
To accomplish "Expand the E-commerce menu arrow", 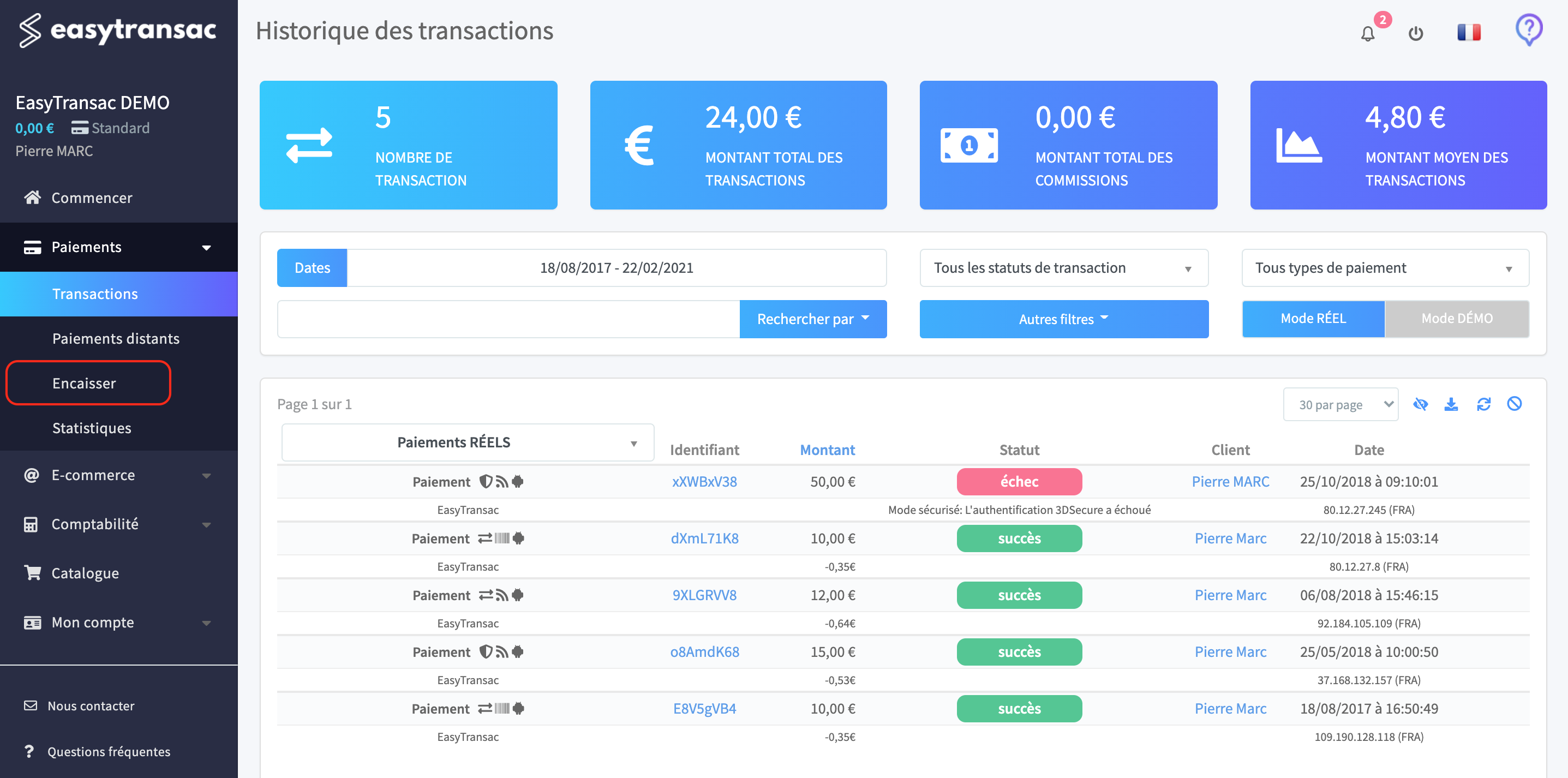I will point(206,475).
